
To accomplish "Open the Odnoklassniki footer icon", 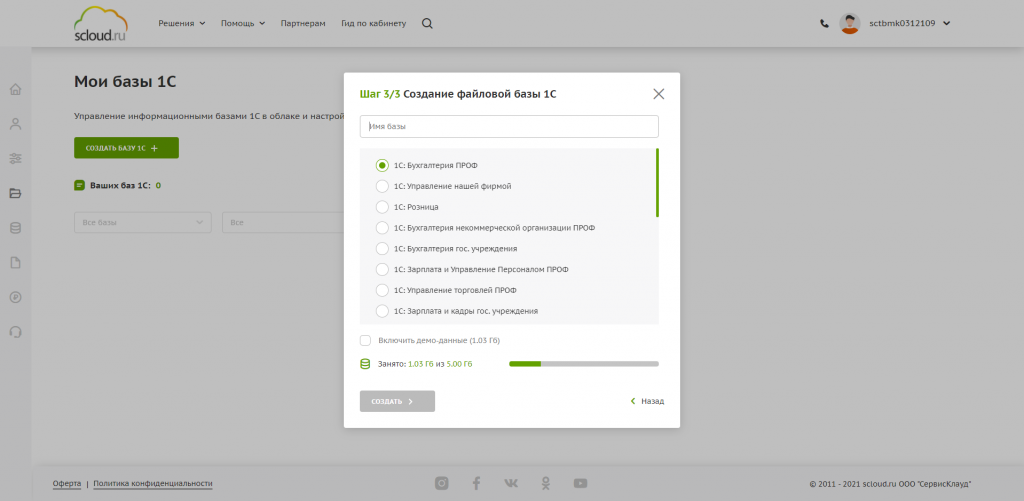I will click(x=545, y=483).
